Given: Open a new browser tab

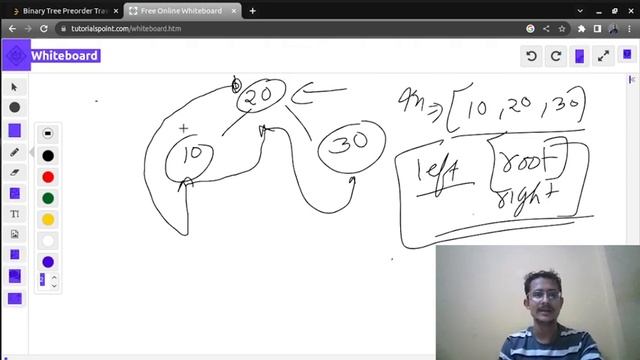Looking at the screenshot, I should [253, 11].
